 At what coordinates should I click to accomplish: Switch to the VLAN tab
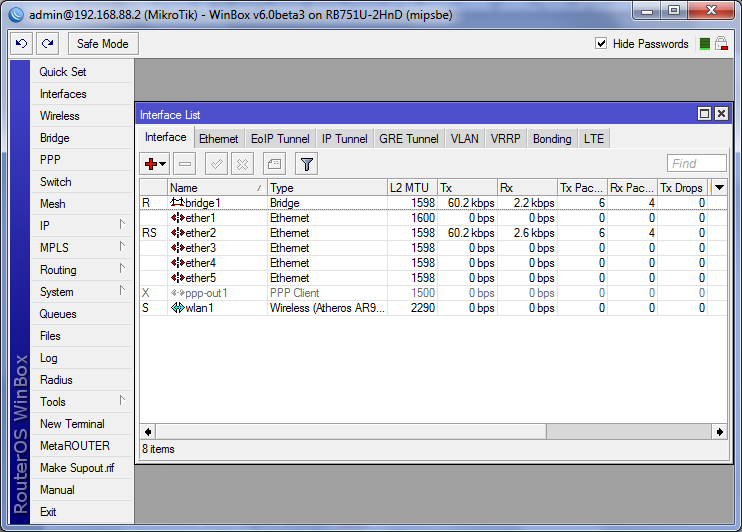click(464, 139)
